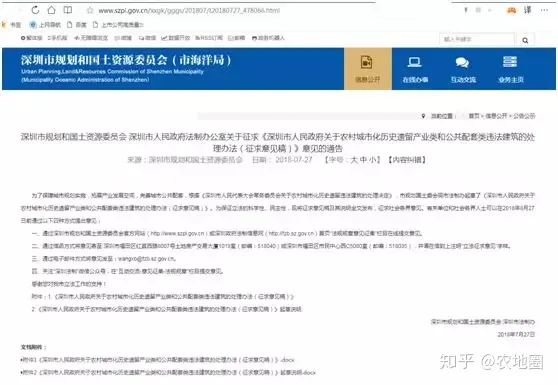Open reading mode book icon
558x385 pixels.
pos(68,10)
